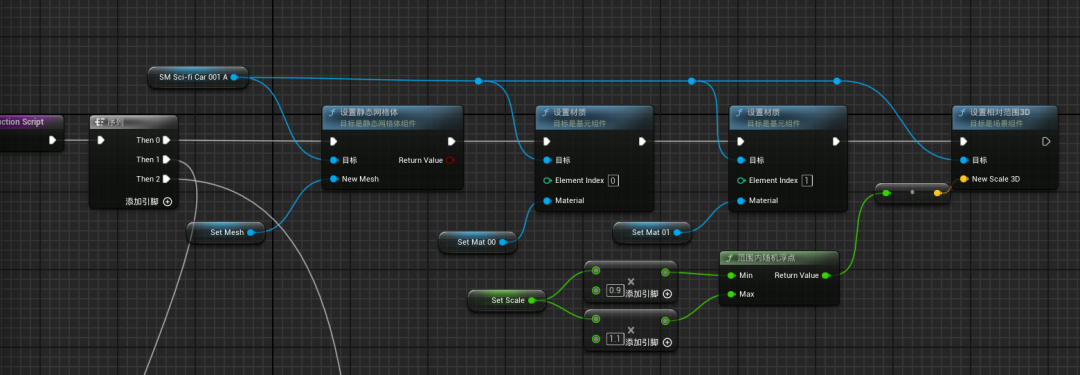
Task: Select the Set Mesh variable node
Action: pos(226,232)
